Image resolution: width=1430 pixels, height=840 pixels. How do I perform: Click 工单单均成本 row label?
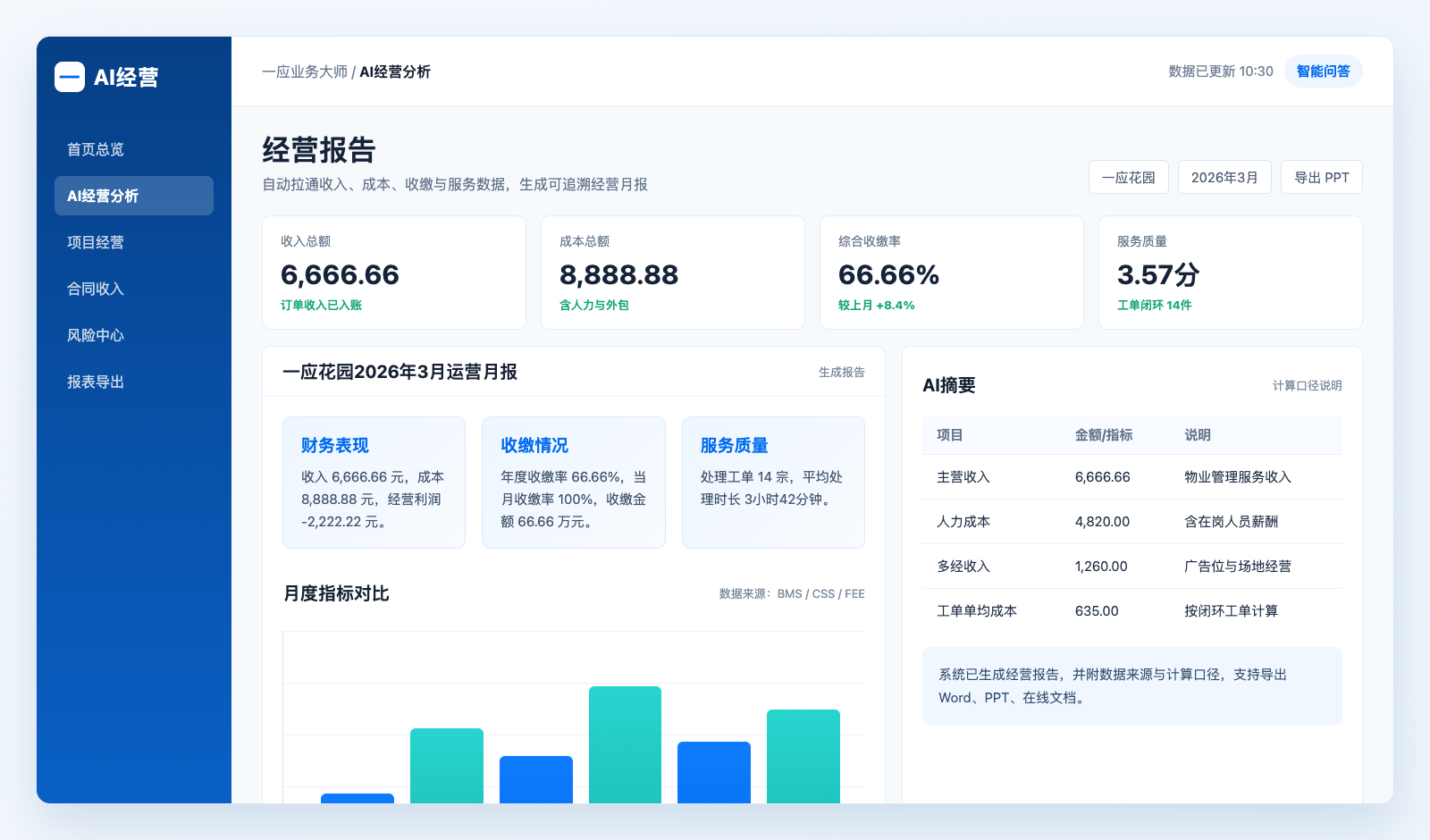pyautogui.click(x=976, y=611)
